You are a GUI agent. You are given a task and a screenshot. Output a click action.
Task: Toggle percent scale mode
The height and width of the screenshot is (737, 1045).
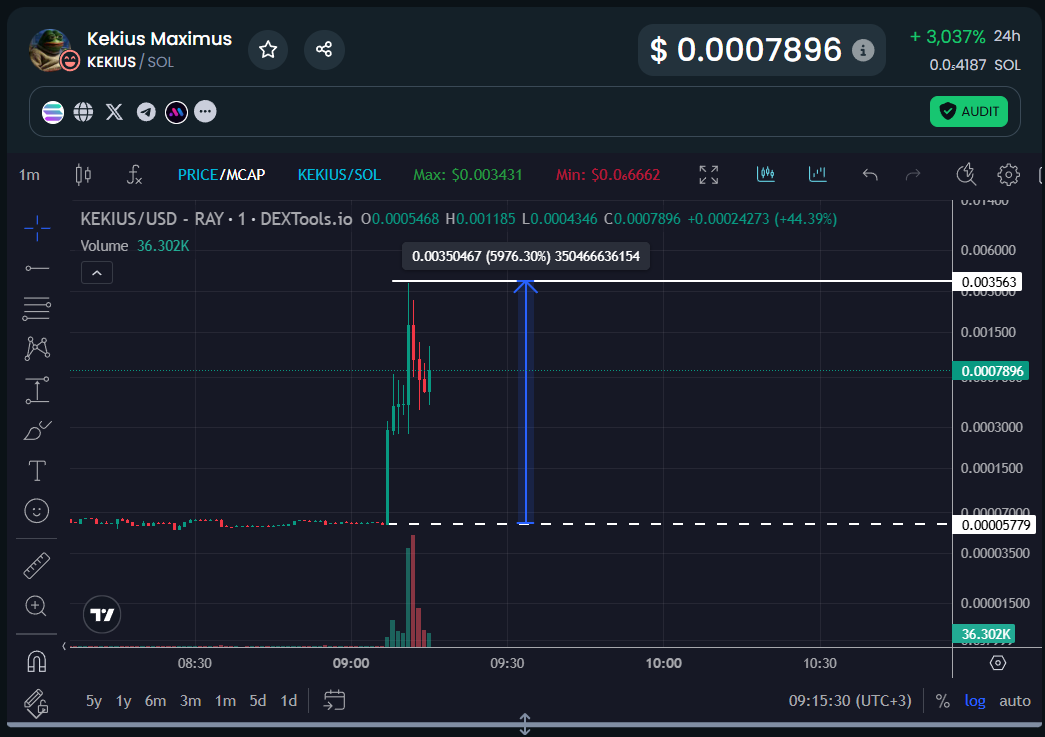(x=942, y=701)
